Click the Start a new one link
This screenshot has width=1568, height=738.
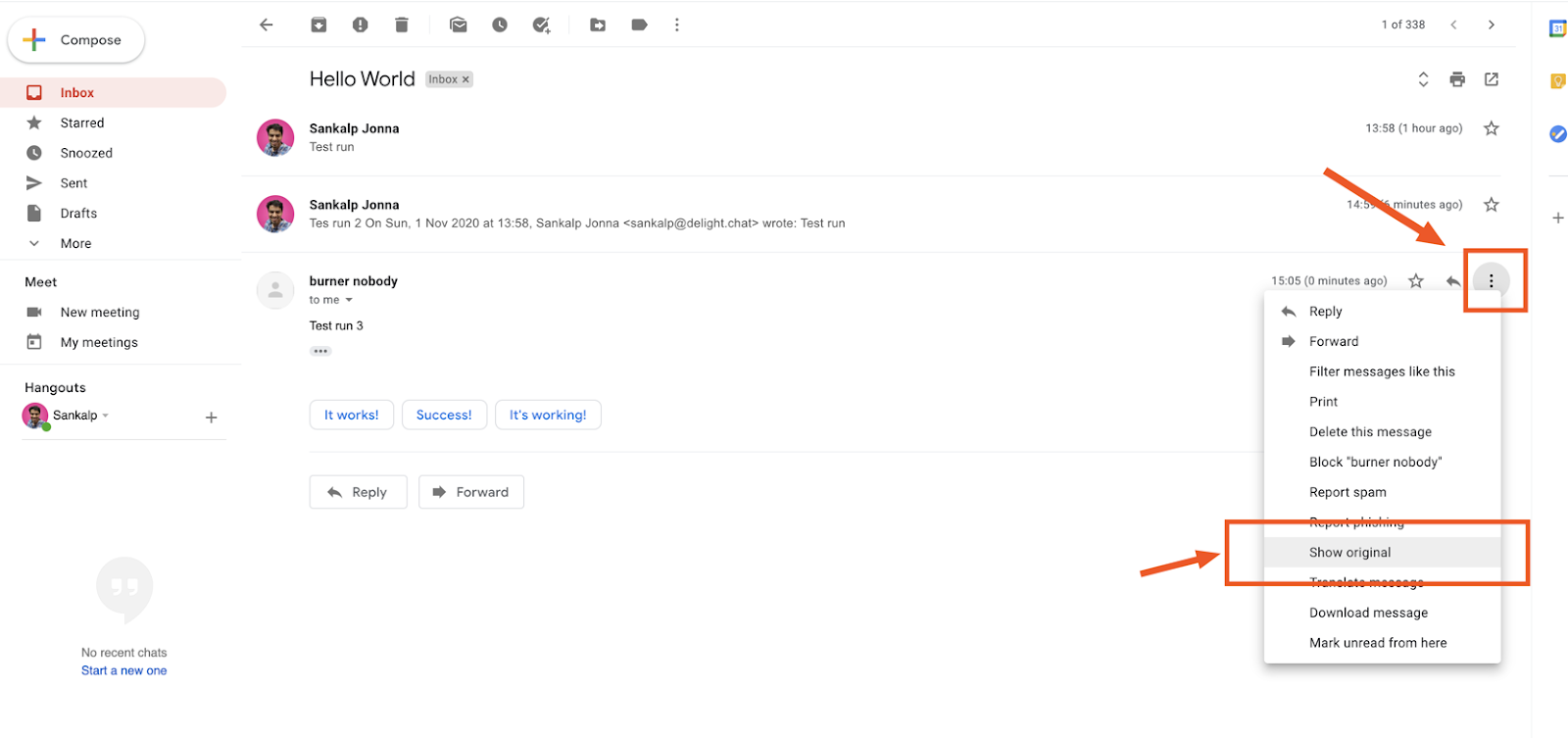click(x=123, y=671)
